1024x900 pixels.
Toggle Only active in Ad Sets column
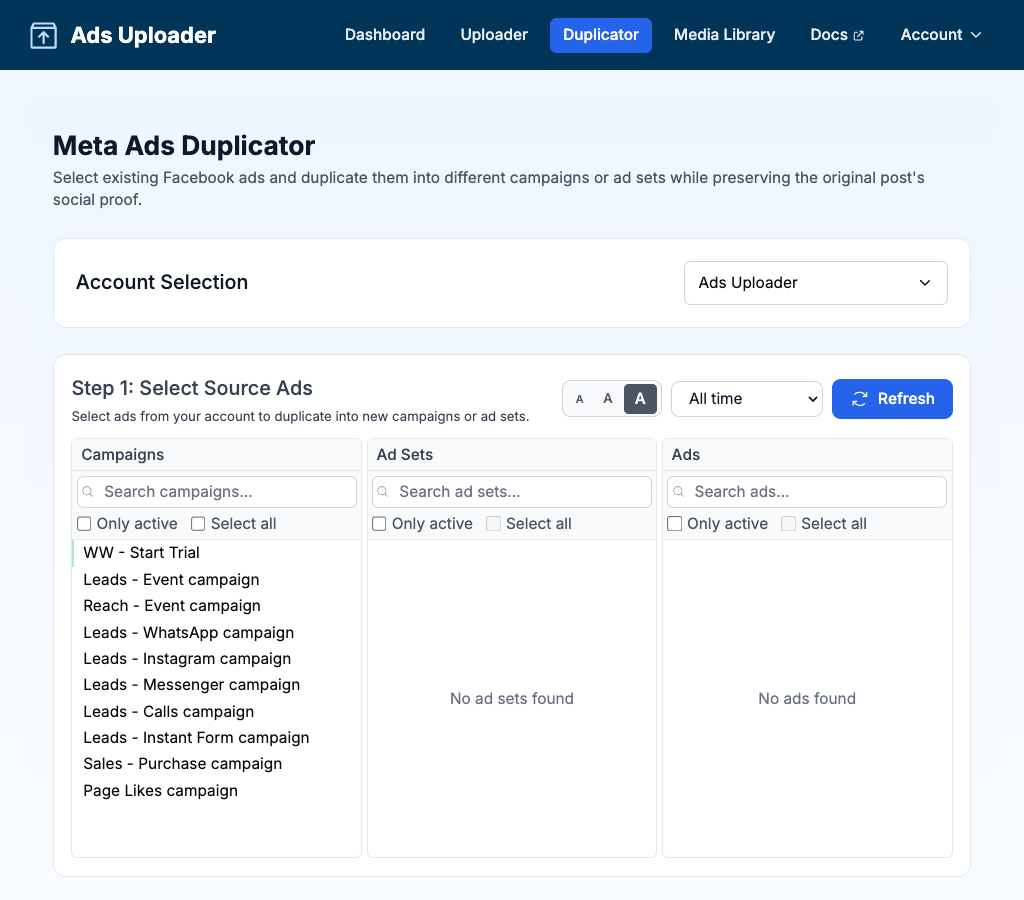point(380,524)
